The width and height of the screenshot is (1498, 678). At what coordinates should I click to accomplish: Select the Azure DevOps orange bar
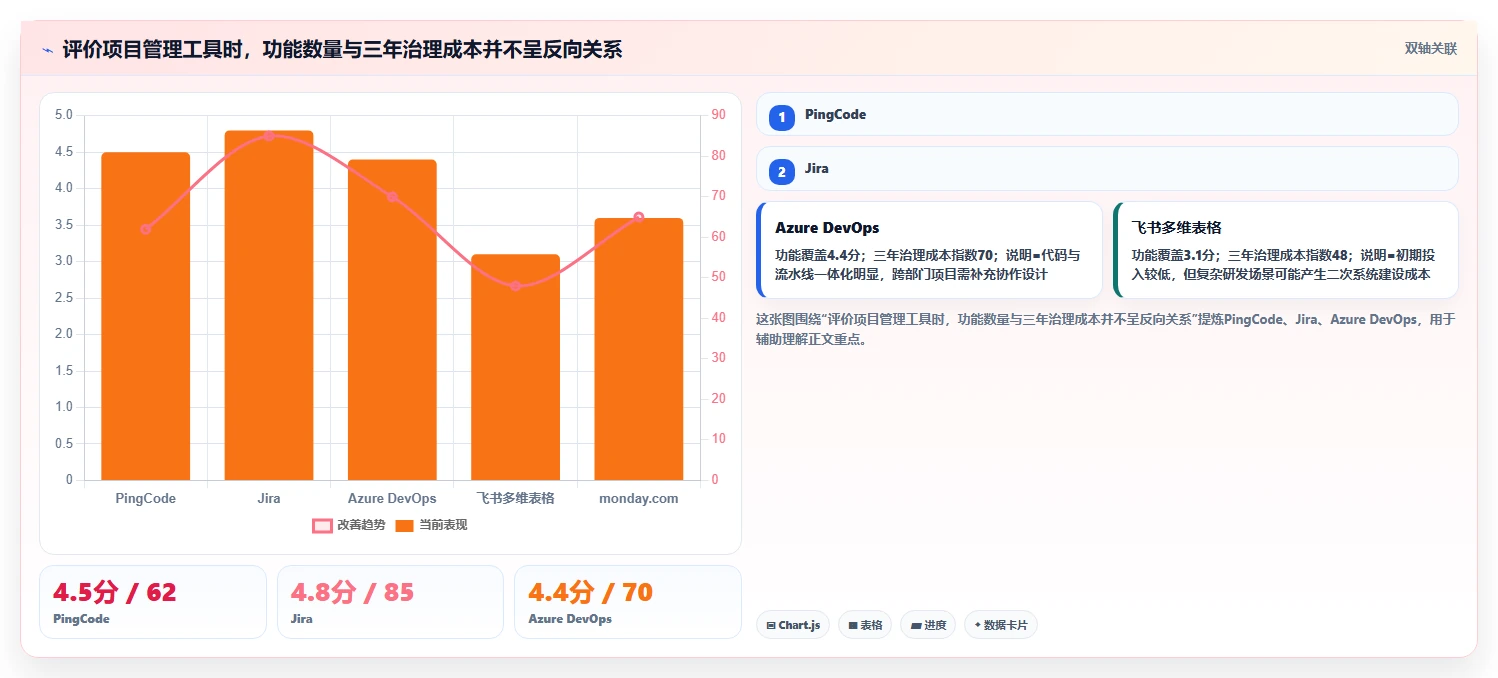(392, 320)
